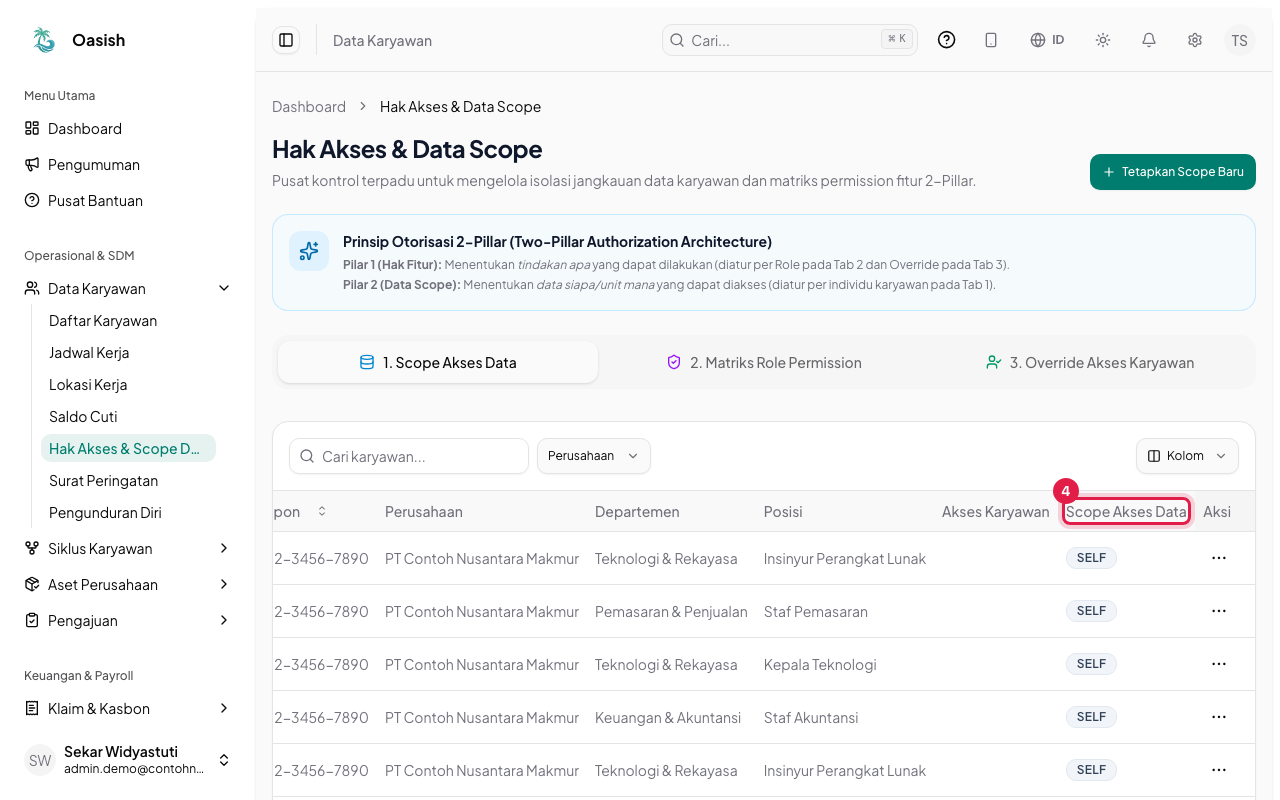This screenshot has width=1280, height=800.
Task: Go to Dashboard breadcrumb link
Action: point(309,107)
